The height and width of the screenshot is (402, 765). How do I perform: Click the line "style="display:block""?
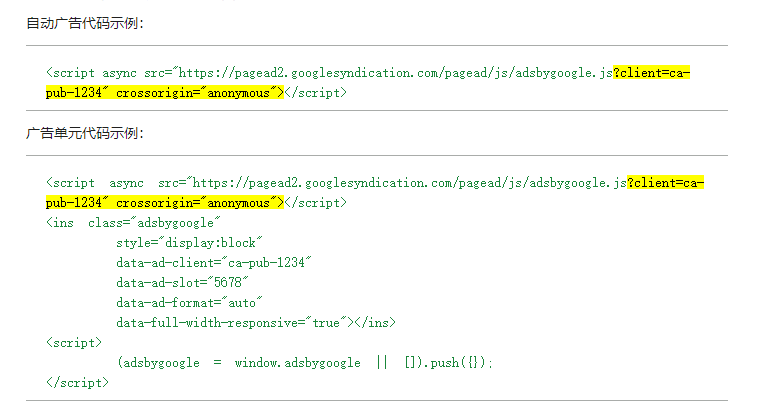[x=189, y=242]
